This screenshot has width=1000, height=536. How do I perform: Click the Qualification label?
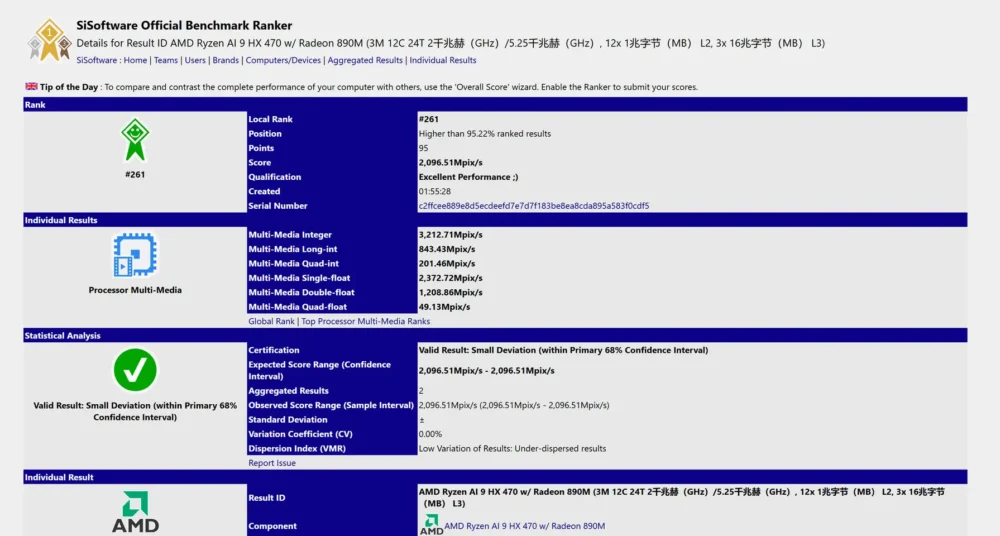274,177
